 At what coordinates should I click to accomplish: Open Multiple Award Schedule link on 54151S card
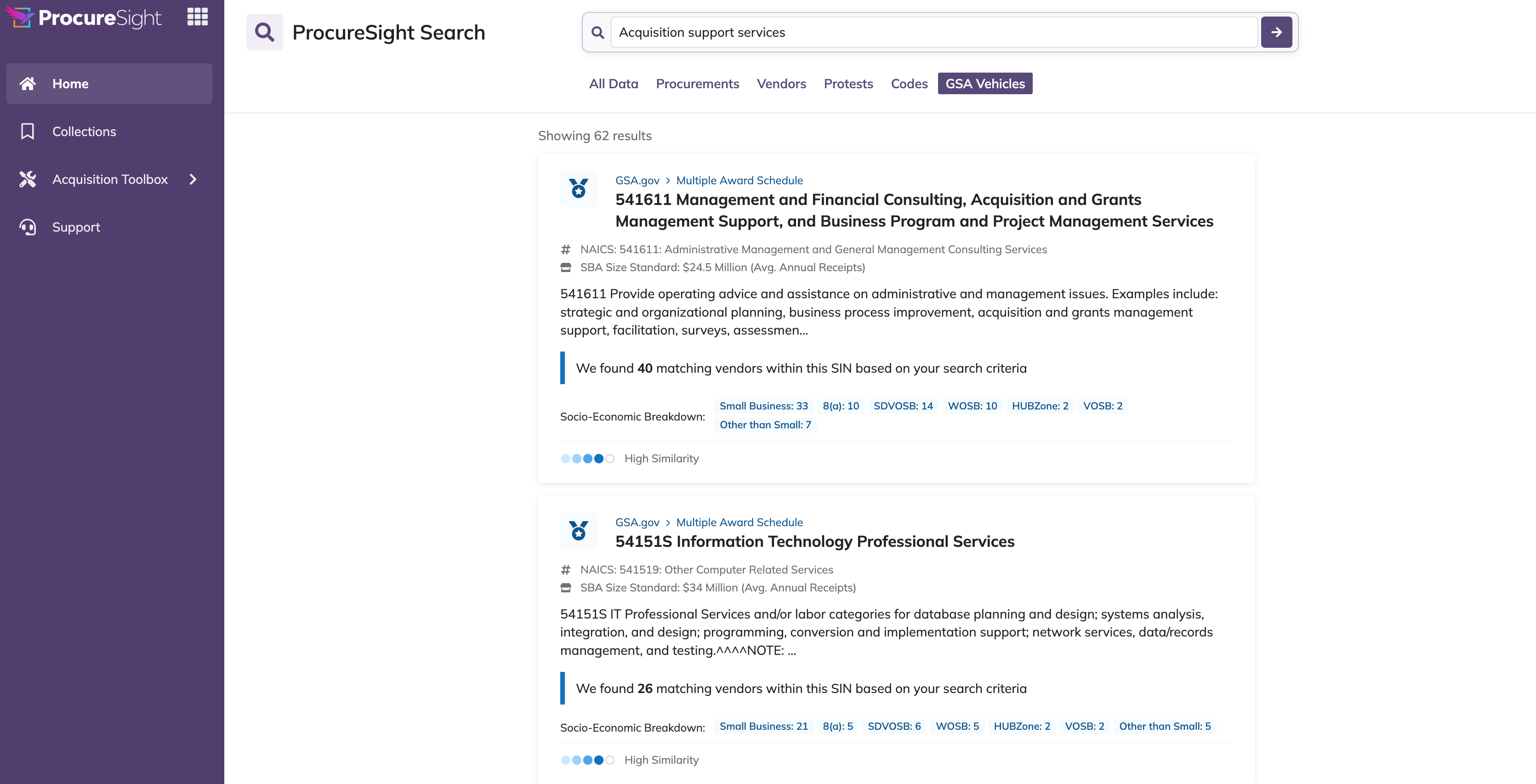pyautogui.click(x=740, y=522)
